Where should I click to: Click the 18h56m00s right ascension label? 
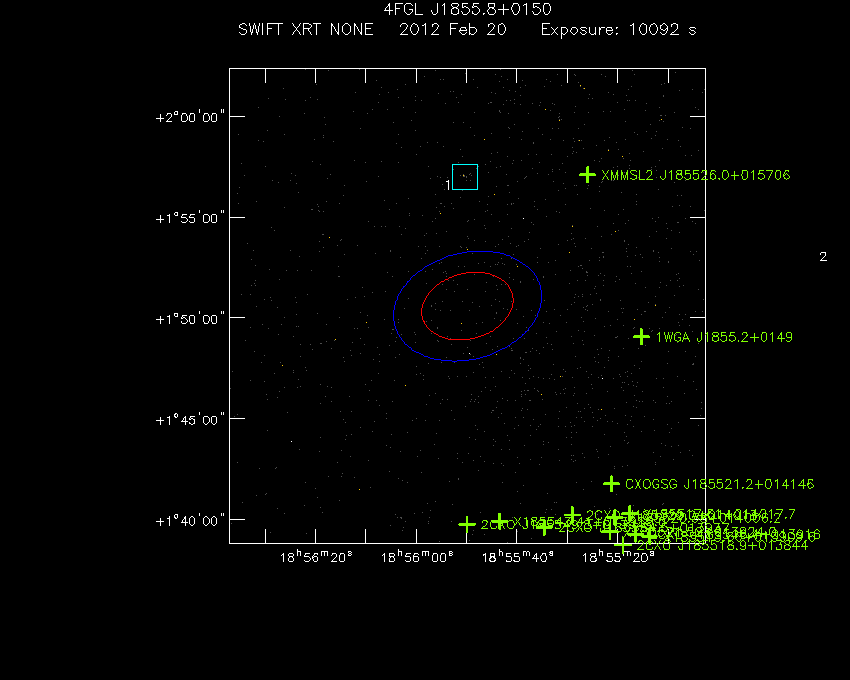click(x=417, y=557)
